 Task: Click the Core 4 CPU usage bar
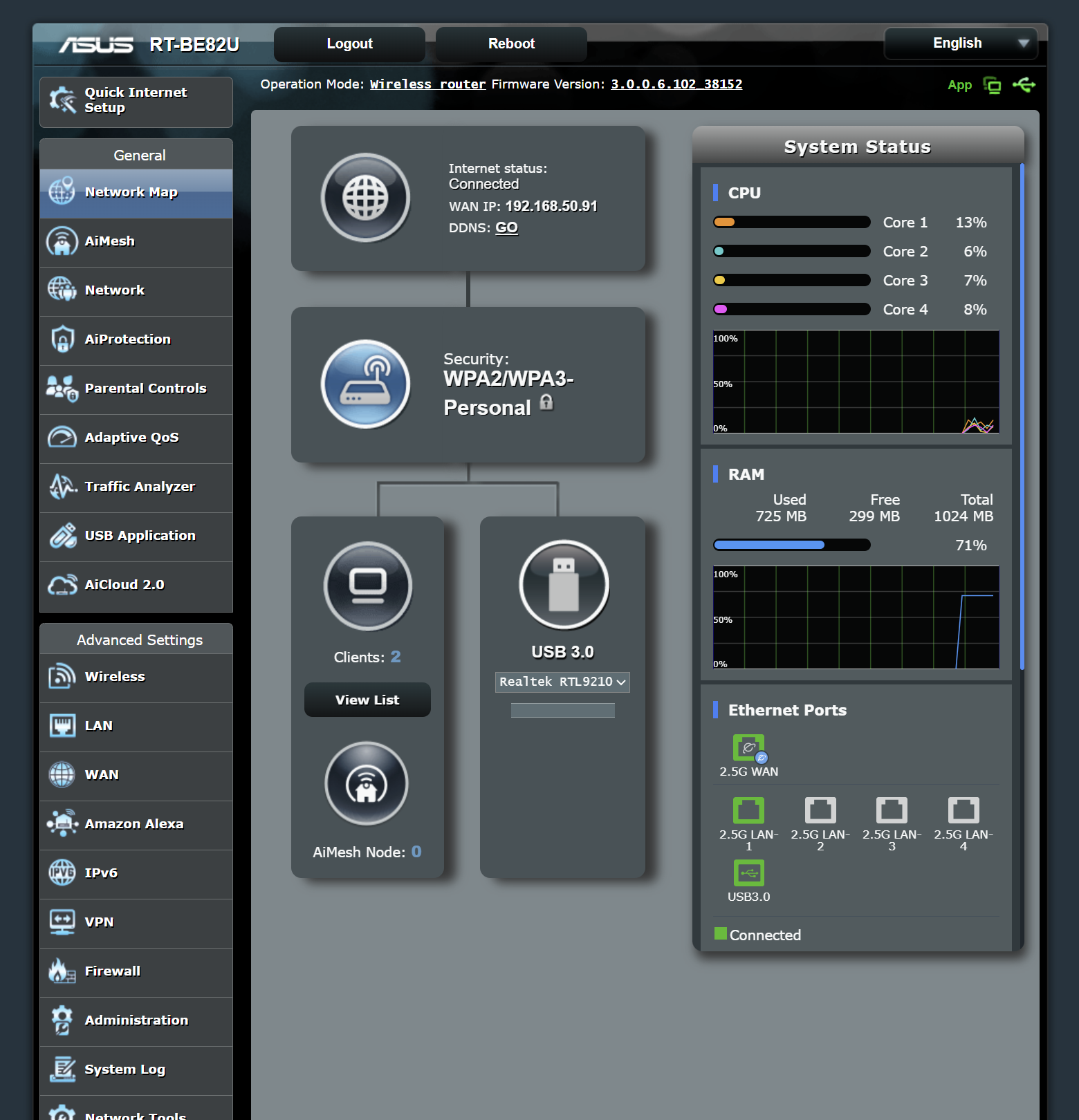pyautogui.click(x=791, y=310)
